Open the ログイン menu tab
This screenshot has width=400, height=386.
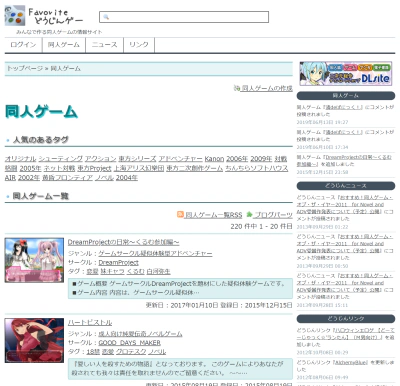click(x=23, y=45)
